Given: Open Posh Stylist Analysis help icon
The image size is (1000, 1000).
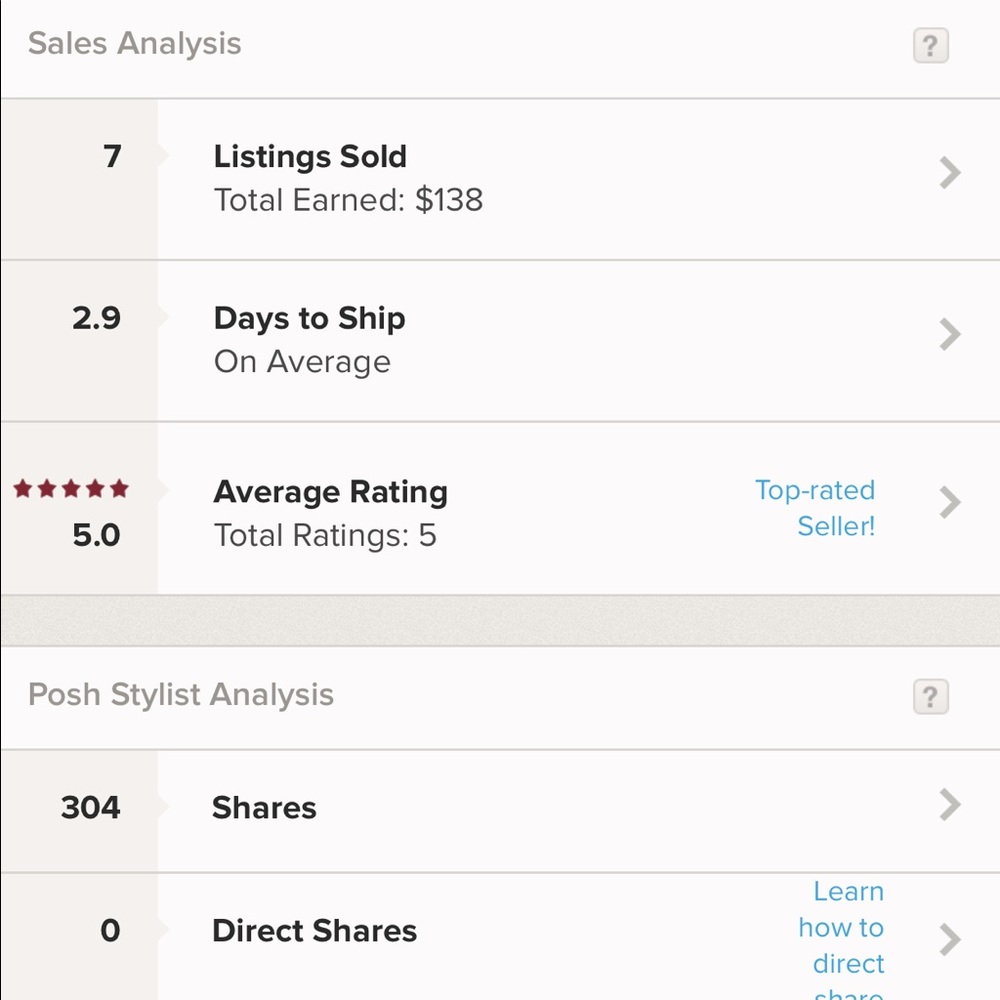Looking at the screenshot, I should tap(930, 697).
